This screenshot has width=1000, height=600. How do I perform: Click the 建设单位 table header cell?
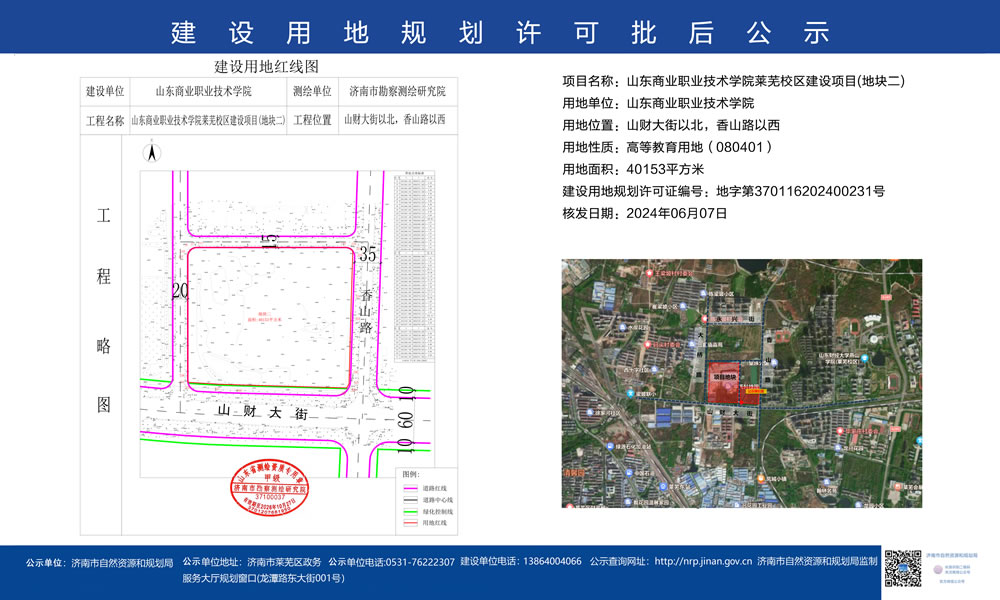105,91
